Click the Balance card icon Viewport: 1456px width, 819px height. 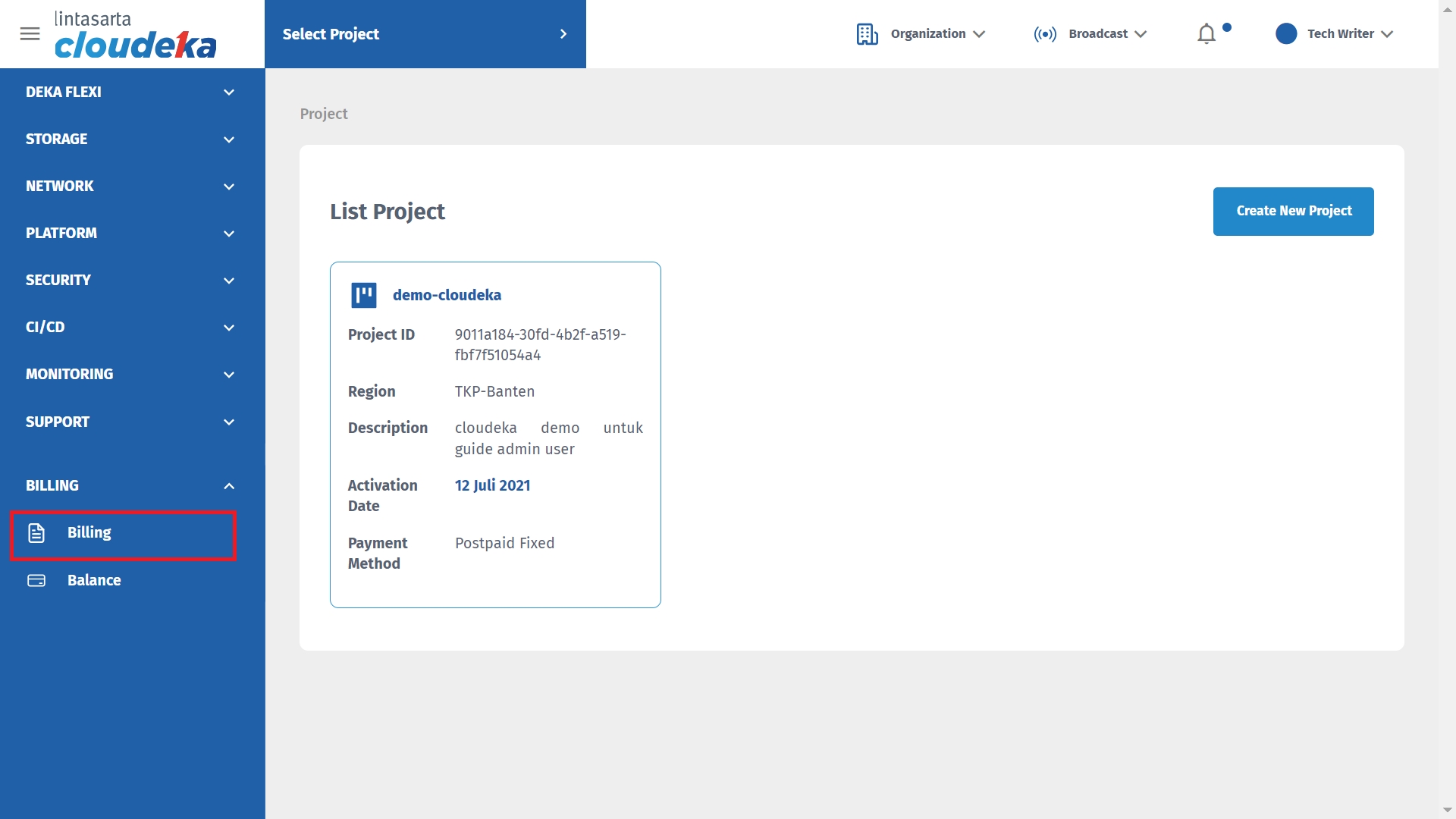[x=36, y=581]
